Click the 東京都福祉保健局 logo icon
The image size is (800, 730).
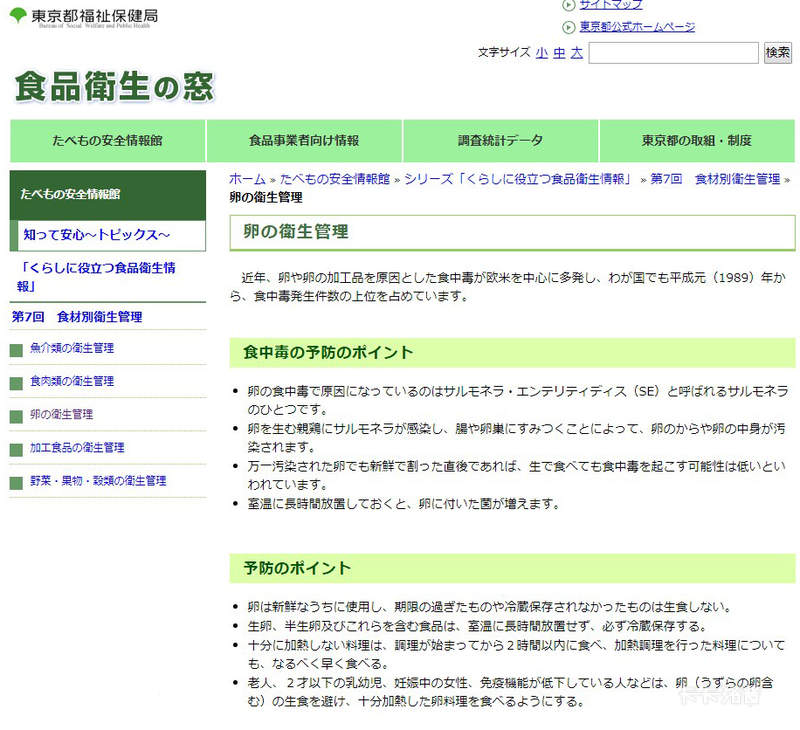(x=16, y=14)
